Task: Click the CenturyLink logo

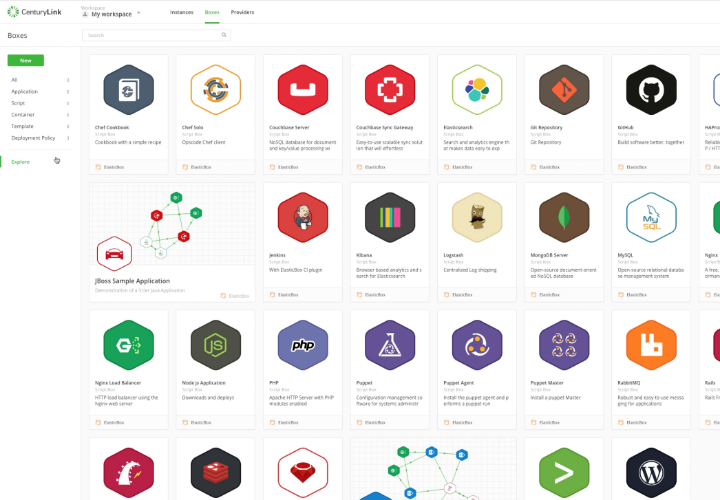Action: (34, 12)
